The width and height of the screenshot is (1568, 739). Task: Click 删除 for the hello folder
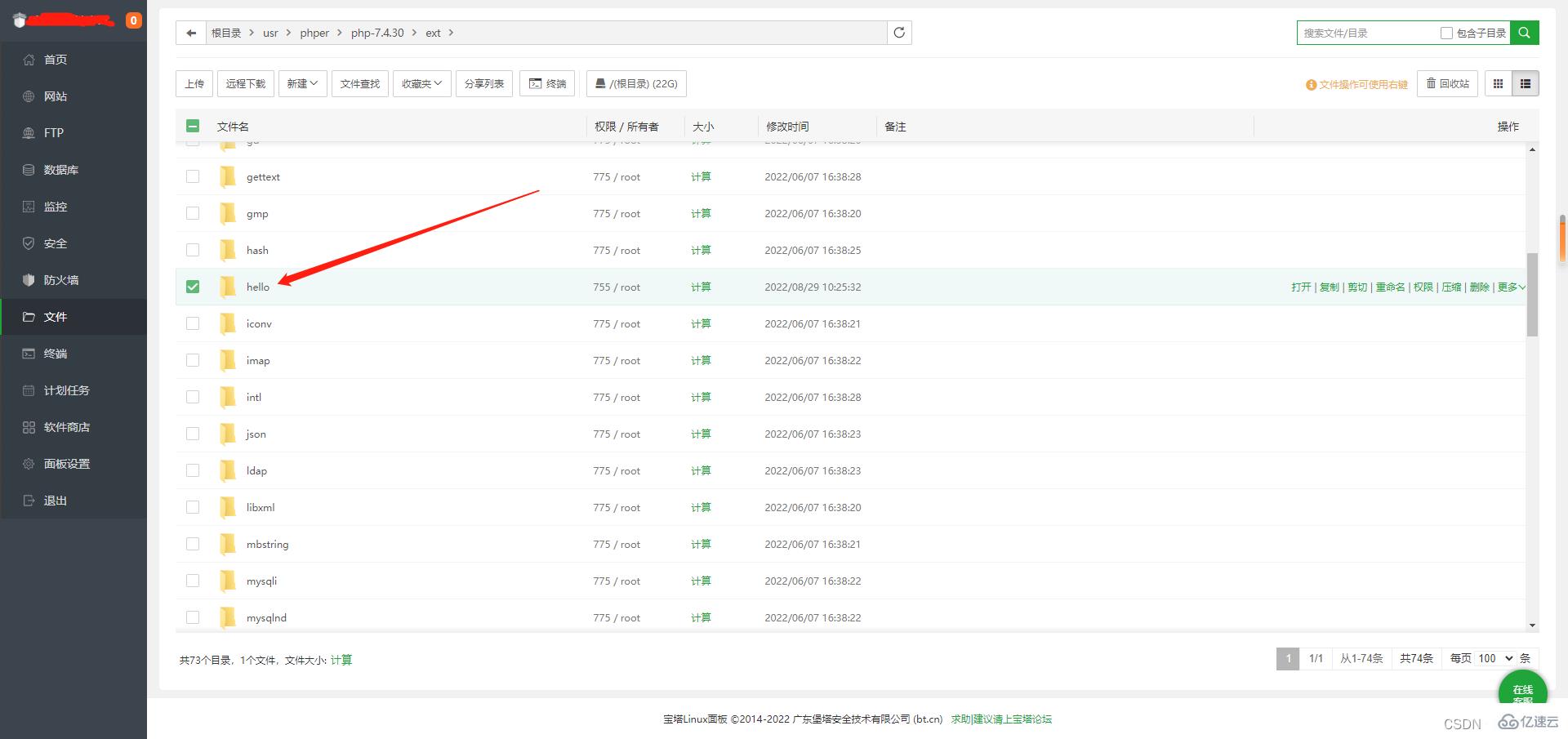coord(1479,287)
